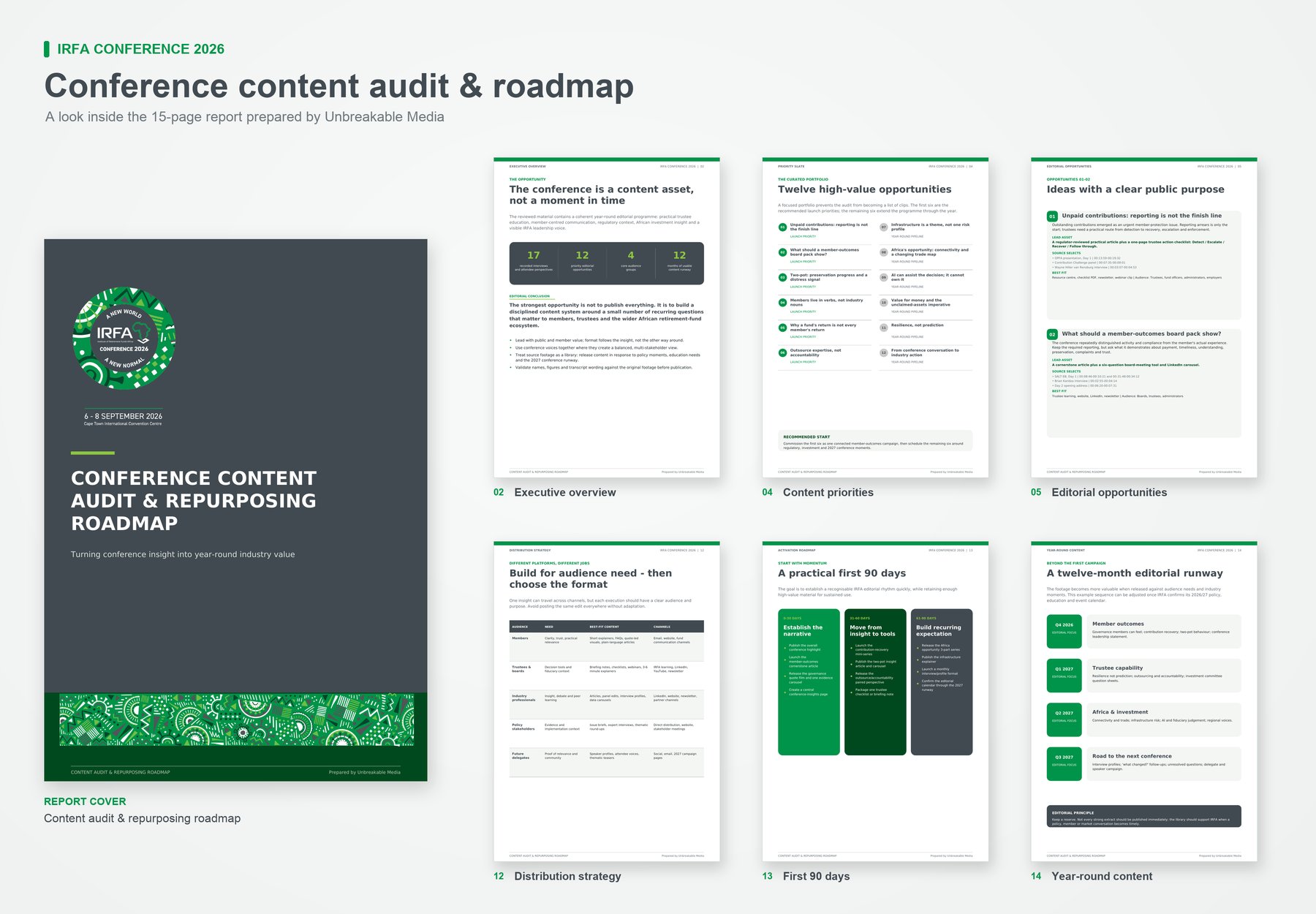Click the Q1 2027 green badge

pos(1064,675)
